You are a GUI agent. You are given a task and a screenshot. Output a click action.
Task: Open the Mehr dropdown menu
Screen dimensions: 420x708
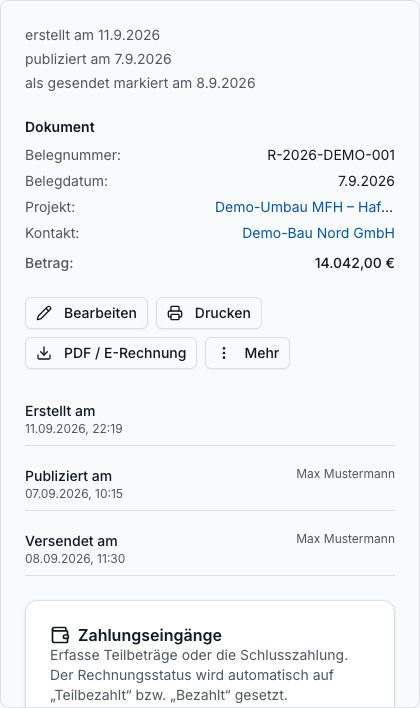coord(247,353)
